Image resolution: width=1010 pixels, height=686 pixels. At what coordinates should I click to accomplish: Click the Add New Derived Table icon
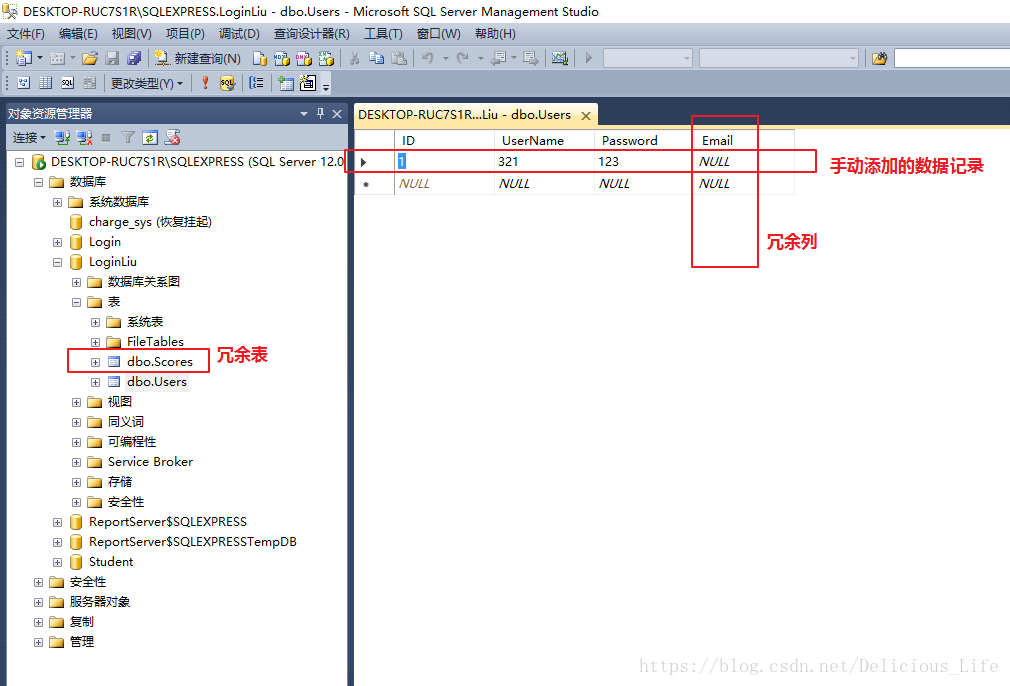pyautogui.click(x=308, y=82)
